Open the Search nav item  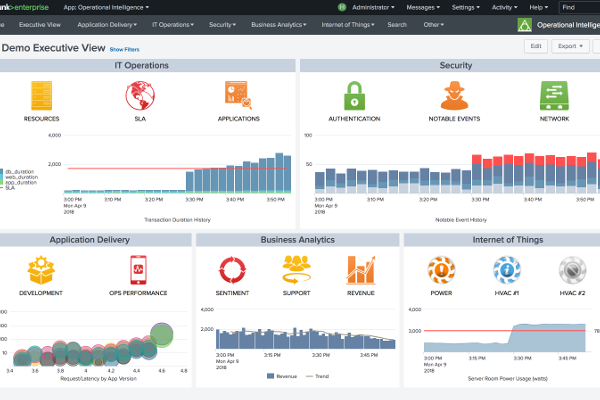click(396, 23)
